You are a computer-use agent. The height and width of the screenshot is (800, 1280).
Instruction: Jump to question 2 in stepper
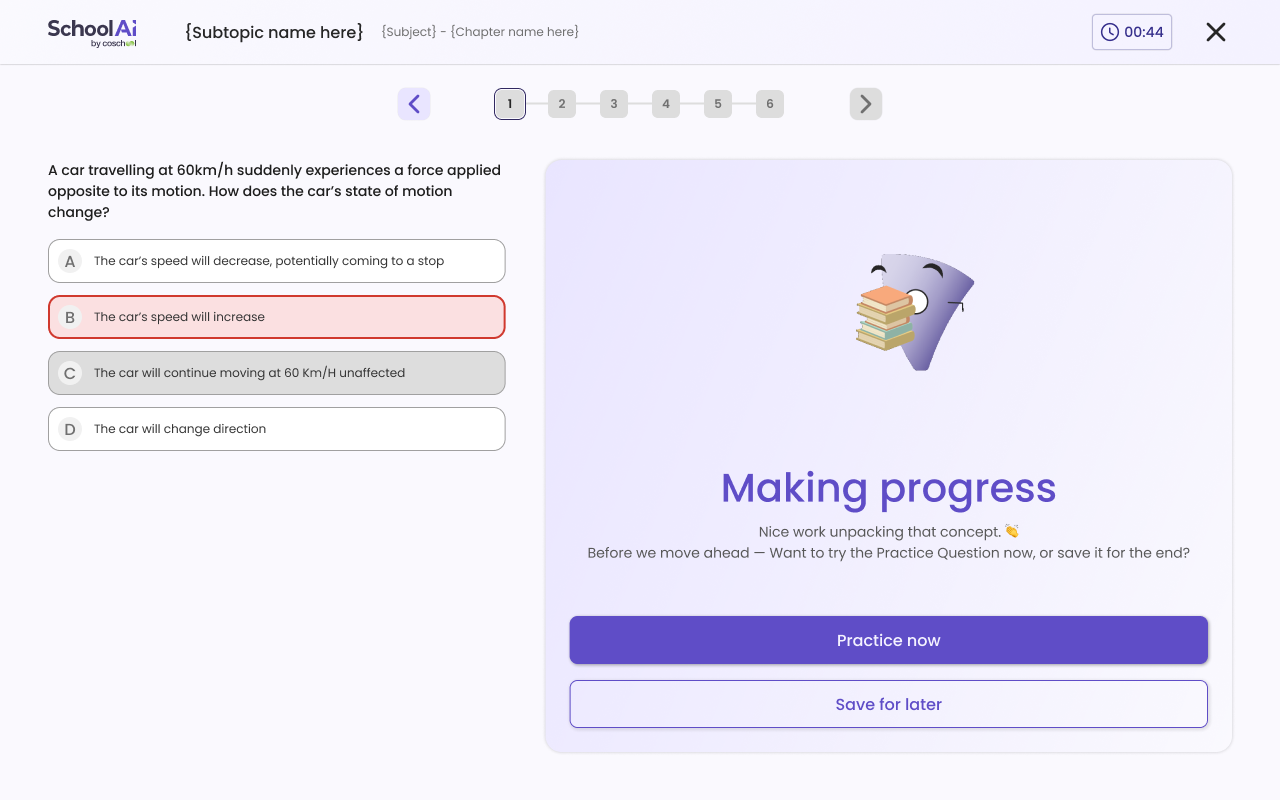pyautogui.click(x=562, y=104)
